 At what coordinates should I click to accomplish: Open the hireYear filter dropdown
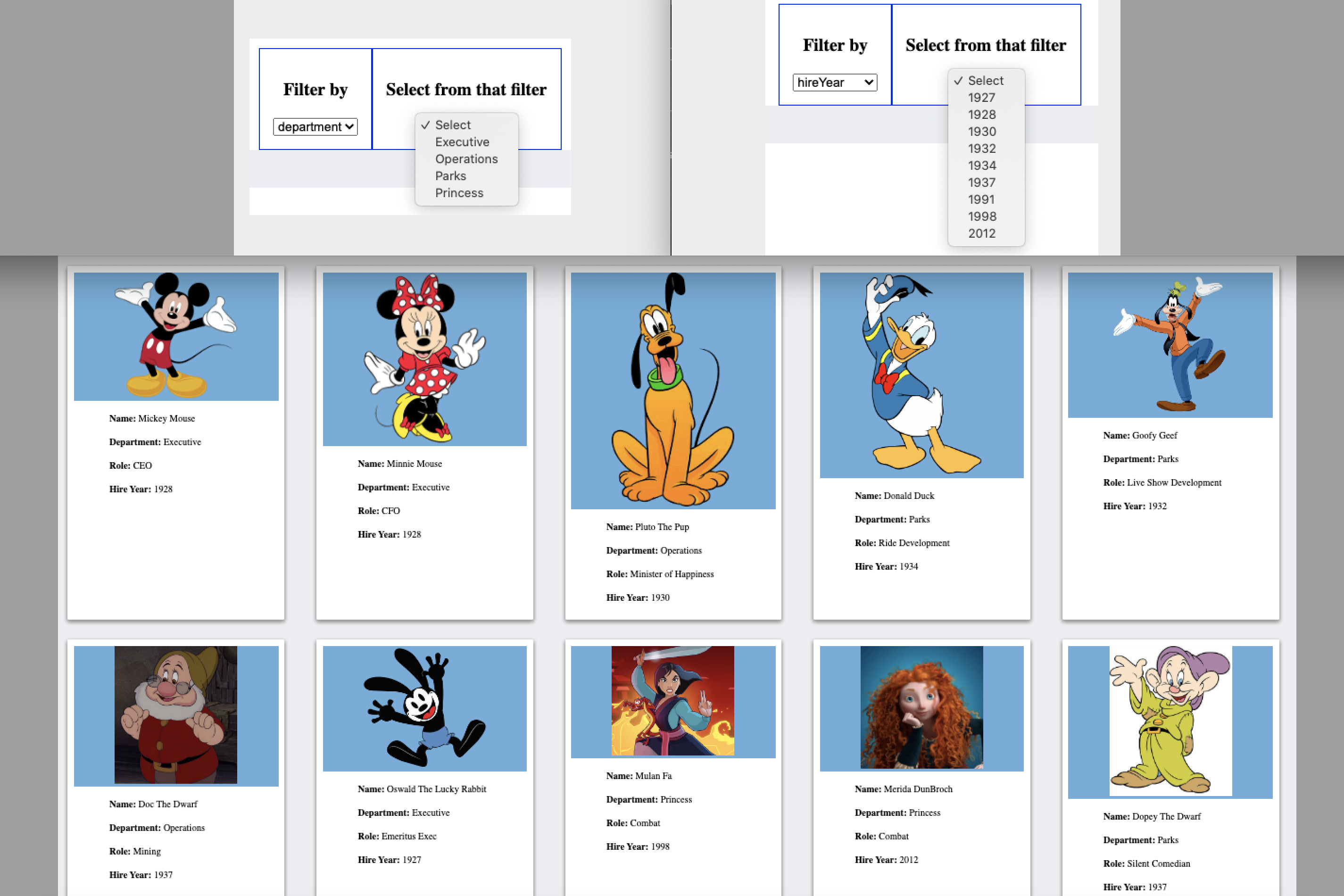click(x=835, y=82)
